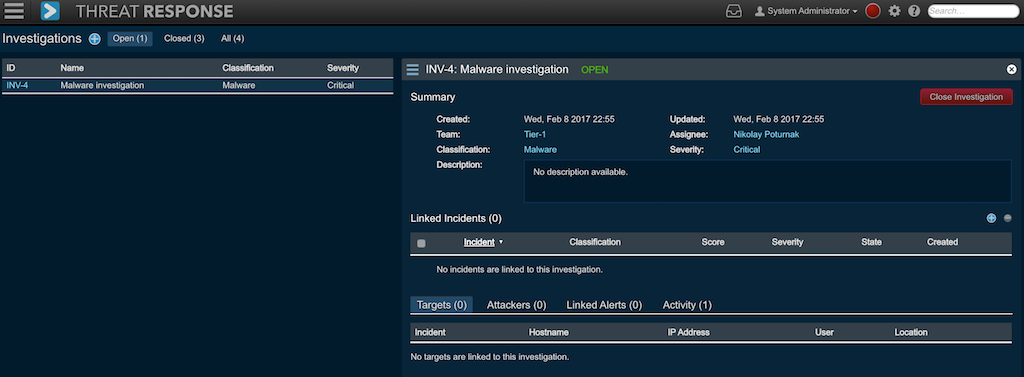Click the 'Critical' cell in INV-4 row
The image size is (1024, 377).
tap(340, 85)
